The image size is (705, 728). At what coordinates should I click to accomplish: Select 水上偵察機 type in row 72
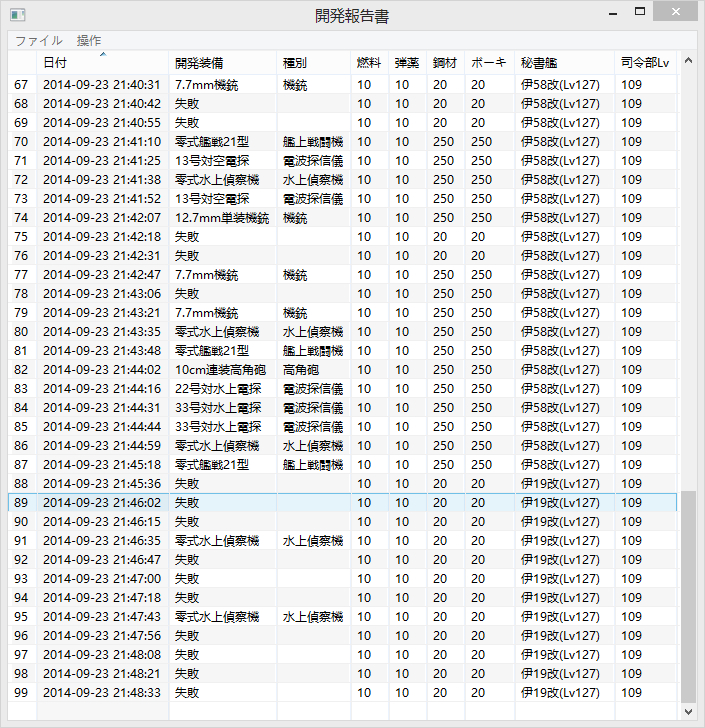click(313, 180)
